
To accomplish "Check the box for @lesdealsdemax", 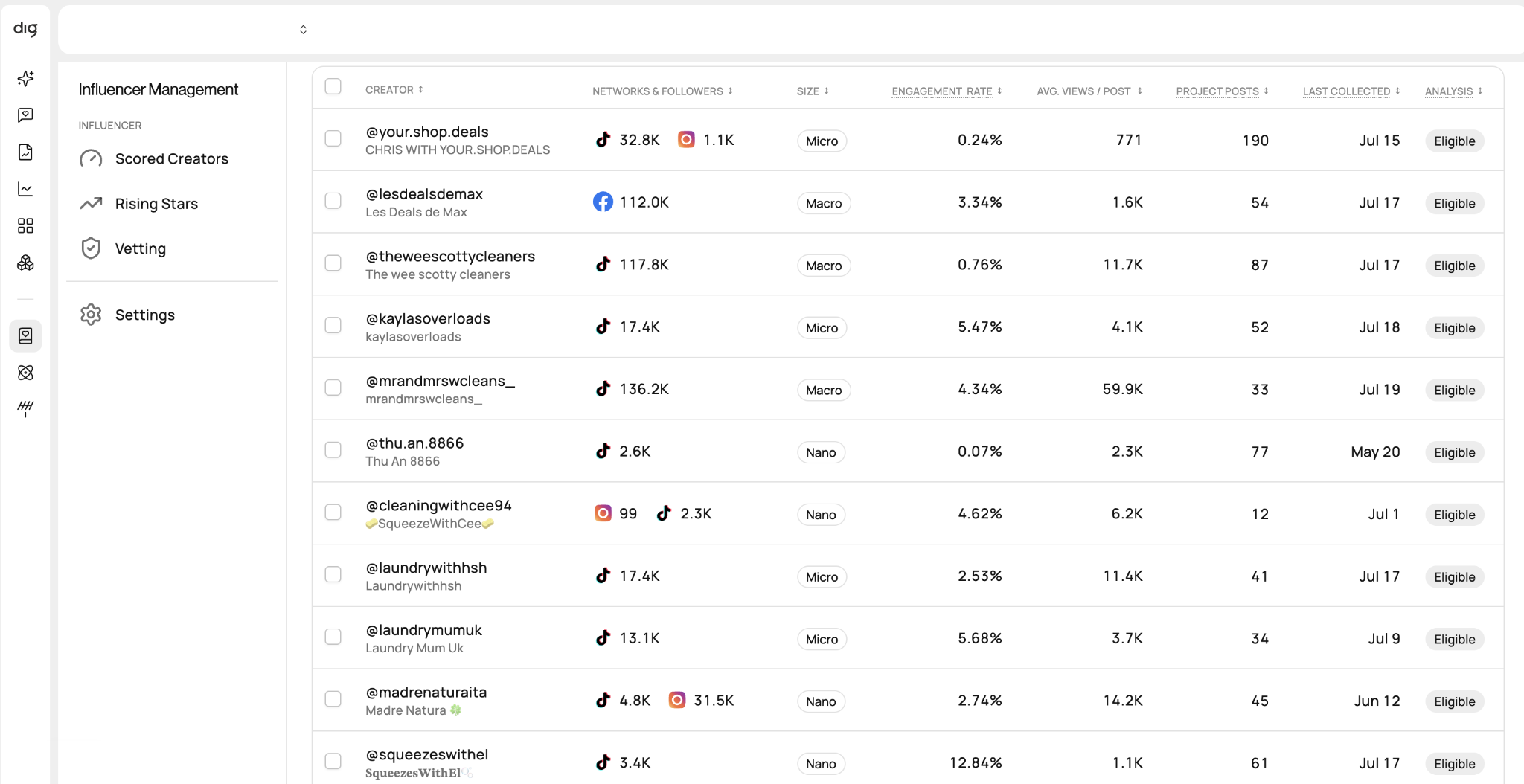I will (333, 201).
